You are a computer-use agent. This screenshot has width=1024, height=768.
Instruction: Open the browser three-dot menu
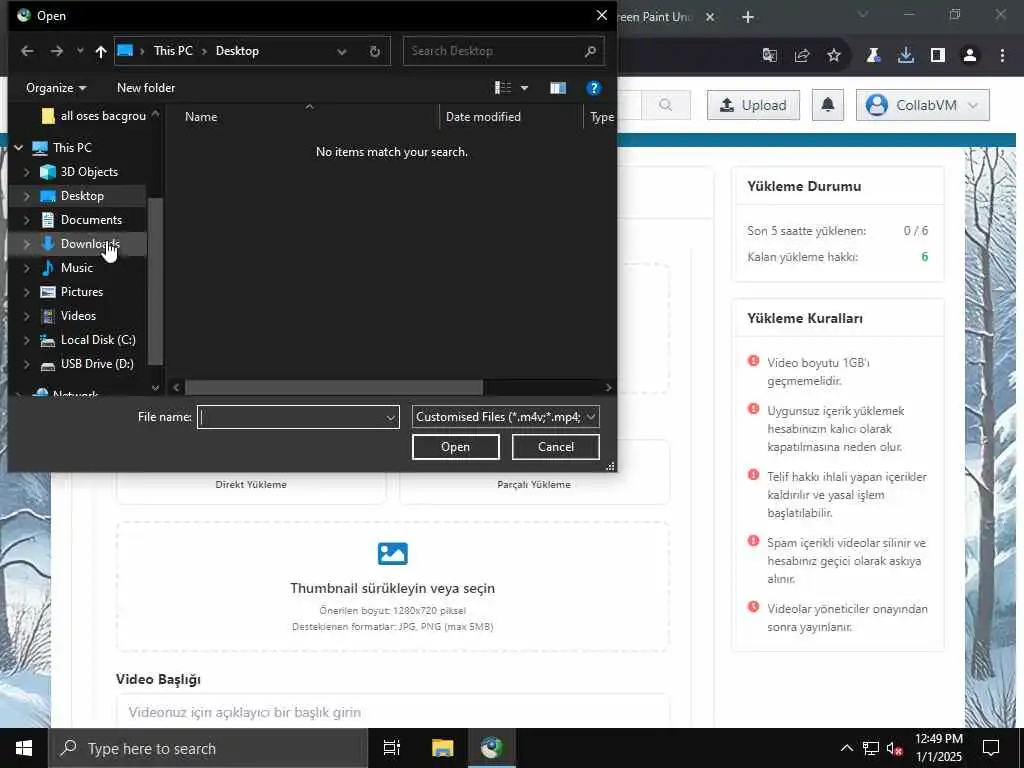click(1002, 56)
